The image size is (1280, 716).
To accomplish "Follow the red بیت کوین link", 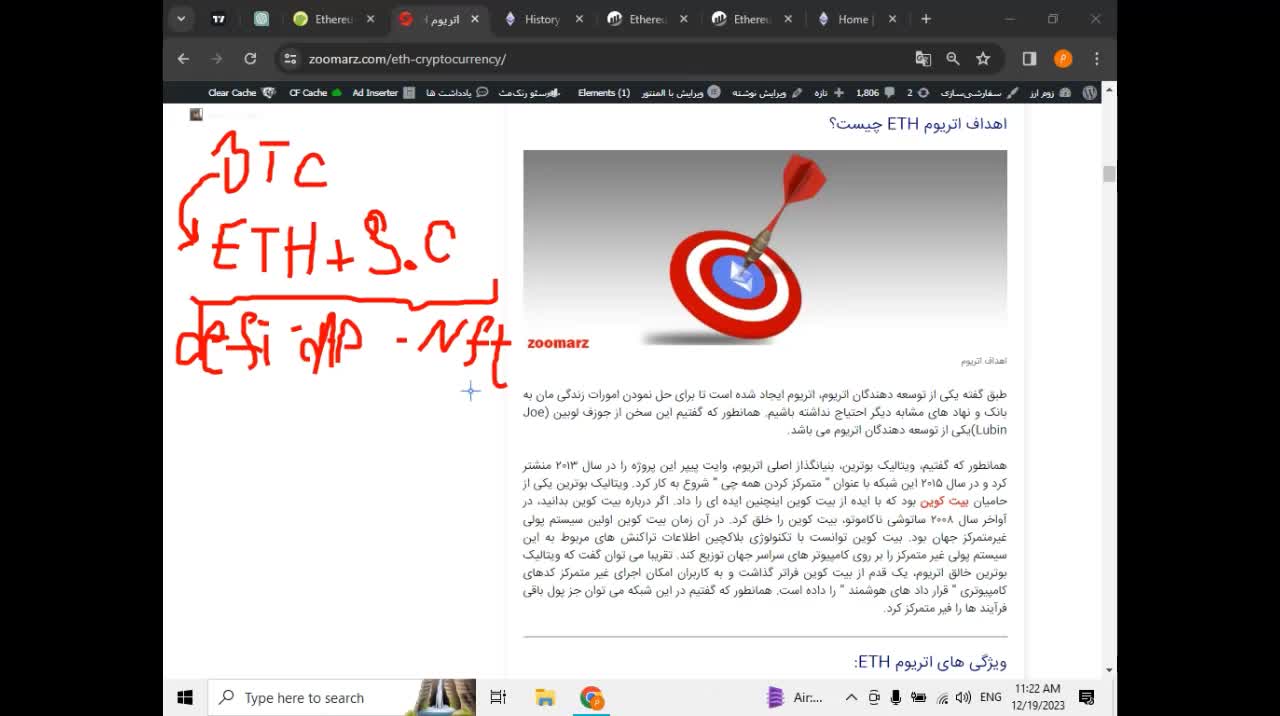I will click(x=945, y=501).
